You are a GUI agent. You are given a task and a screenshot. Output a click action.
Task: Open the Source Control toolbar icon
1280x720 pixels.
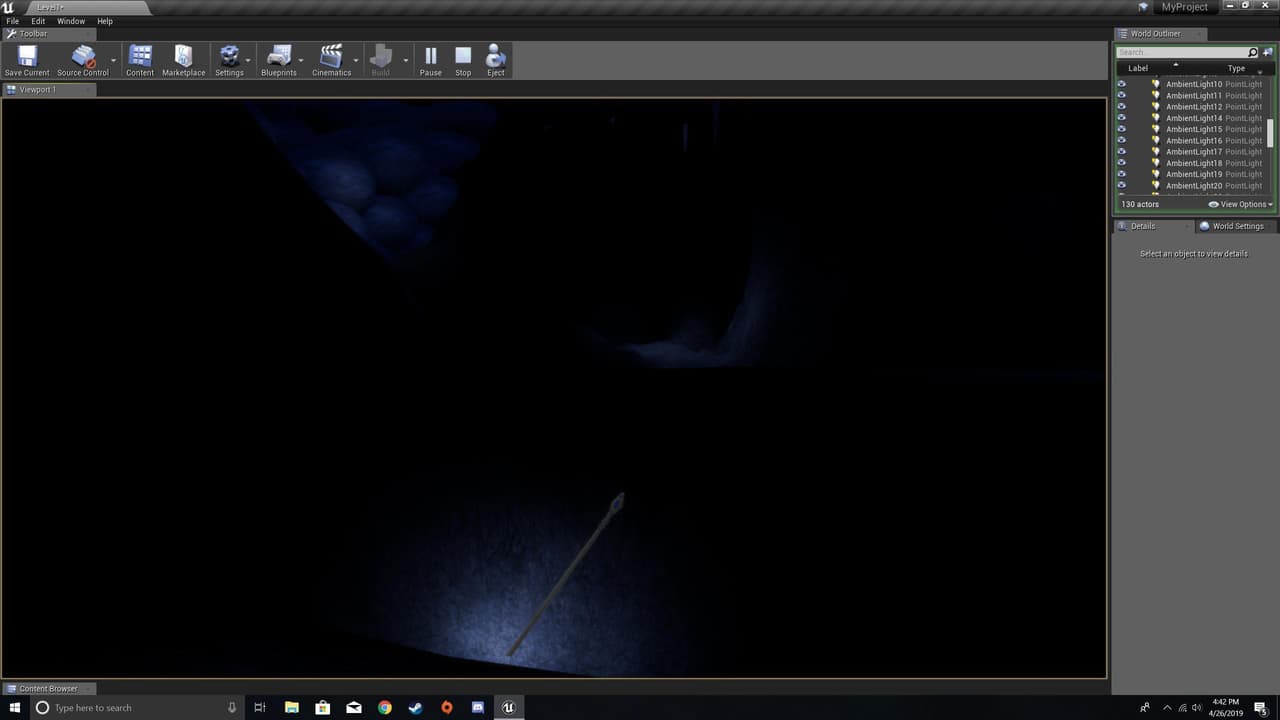pos(83,56)
